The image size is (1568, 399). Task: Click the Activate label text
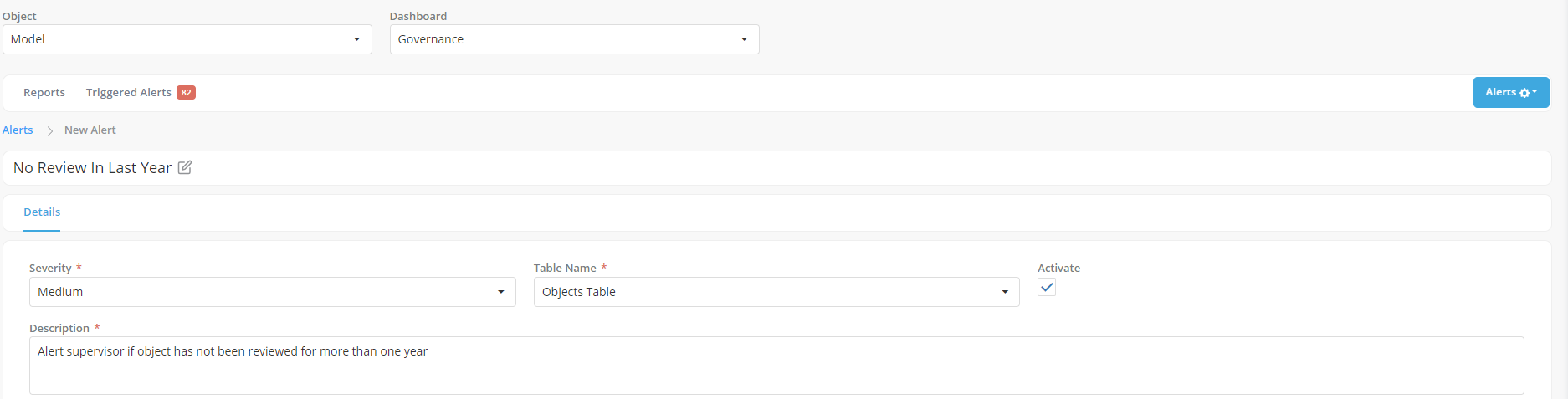(x=1058, y=268)
